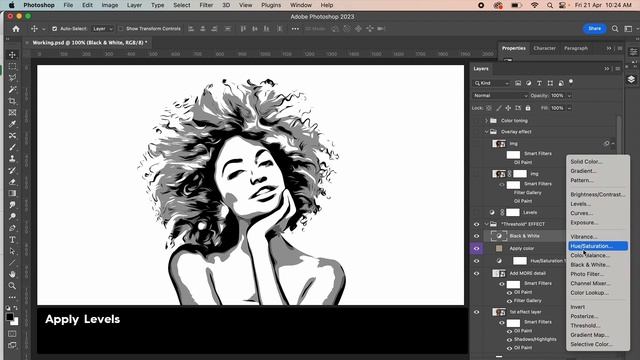Select the Path Selection tool
The image size is (640, 360).
[x=12, y=251]
